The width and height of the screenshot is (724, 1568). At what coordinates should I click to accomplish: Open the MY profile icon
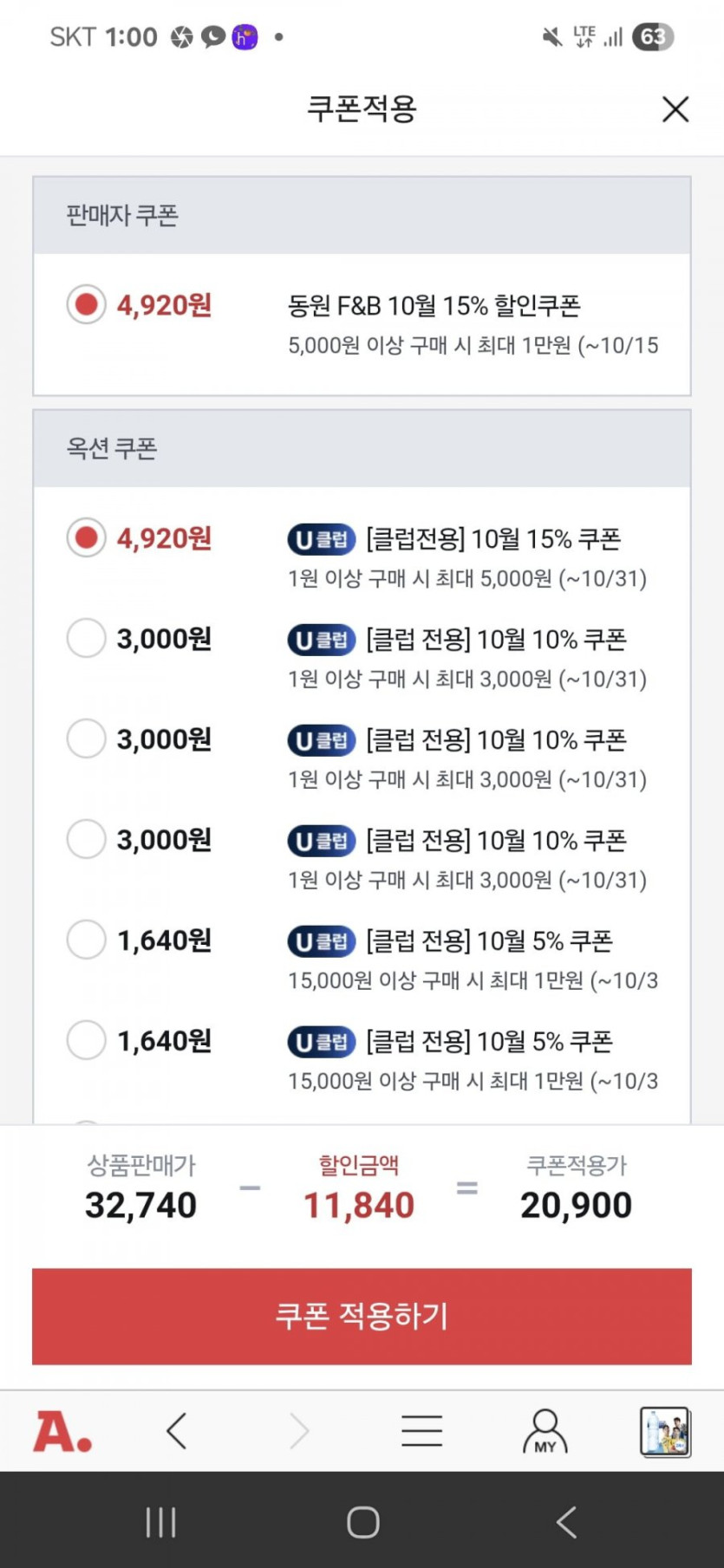click(545, 1431)
